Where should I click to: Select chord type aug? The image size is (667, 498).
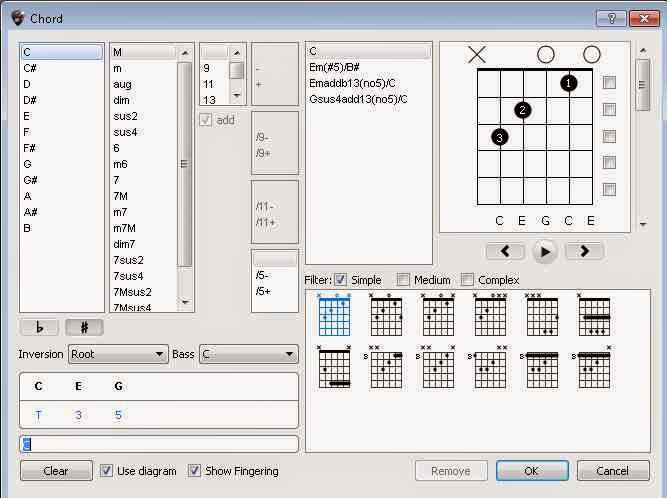pos(143,84)
